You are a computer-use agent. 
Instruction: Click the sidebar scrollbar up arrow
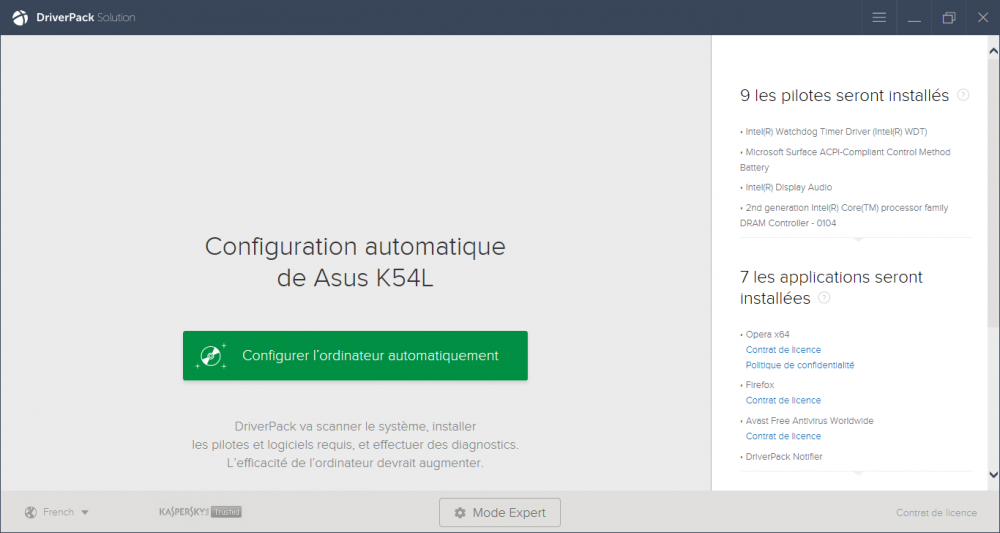coord(994,50)
